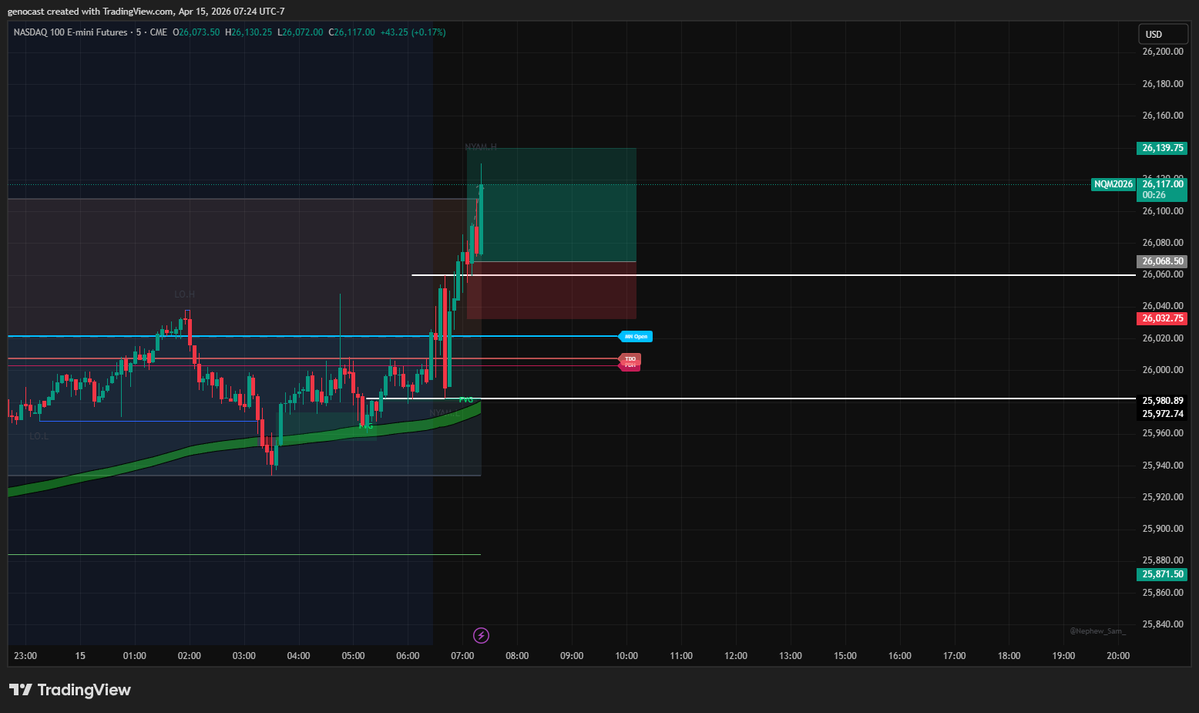Click the 26,139.75 take-profit price label
This screenshot has height=713, width=1199.
[x=1162, y=148]
